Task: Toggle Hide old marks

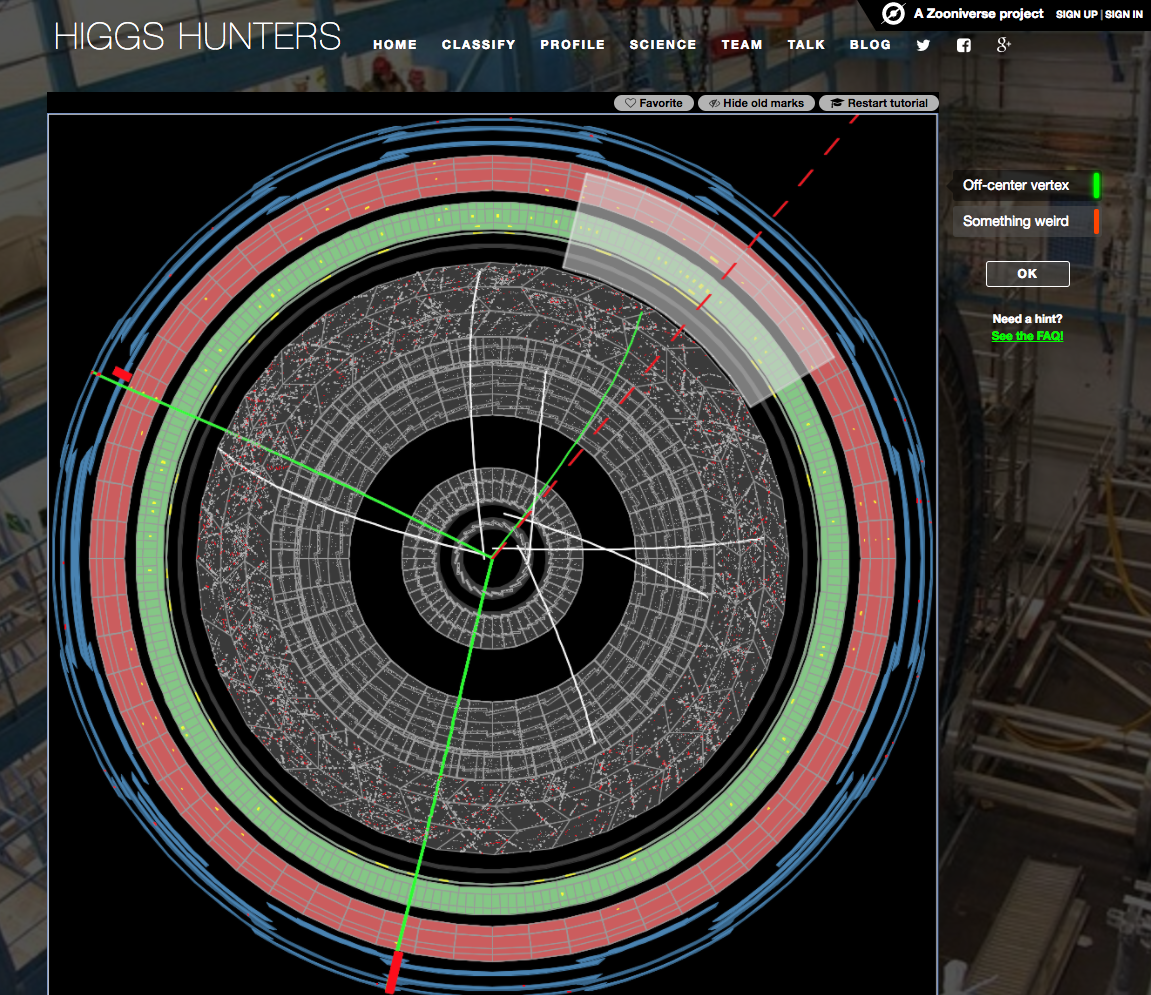Action: (756, 103)
